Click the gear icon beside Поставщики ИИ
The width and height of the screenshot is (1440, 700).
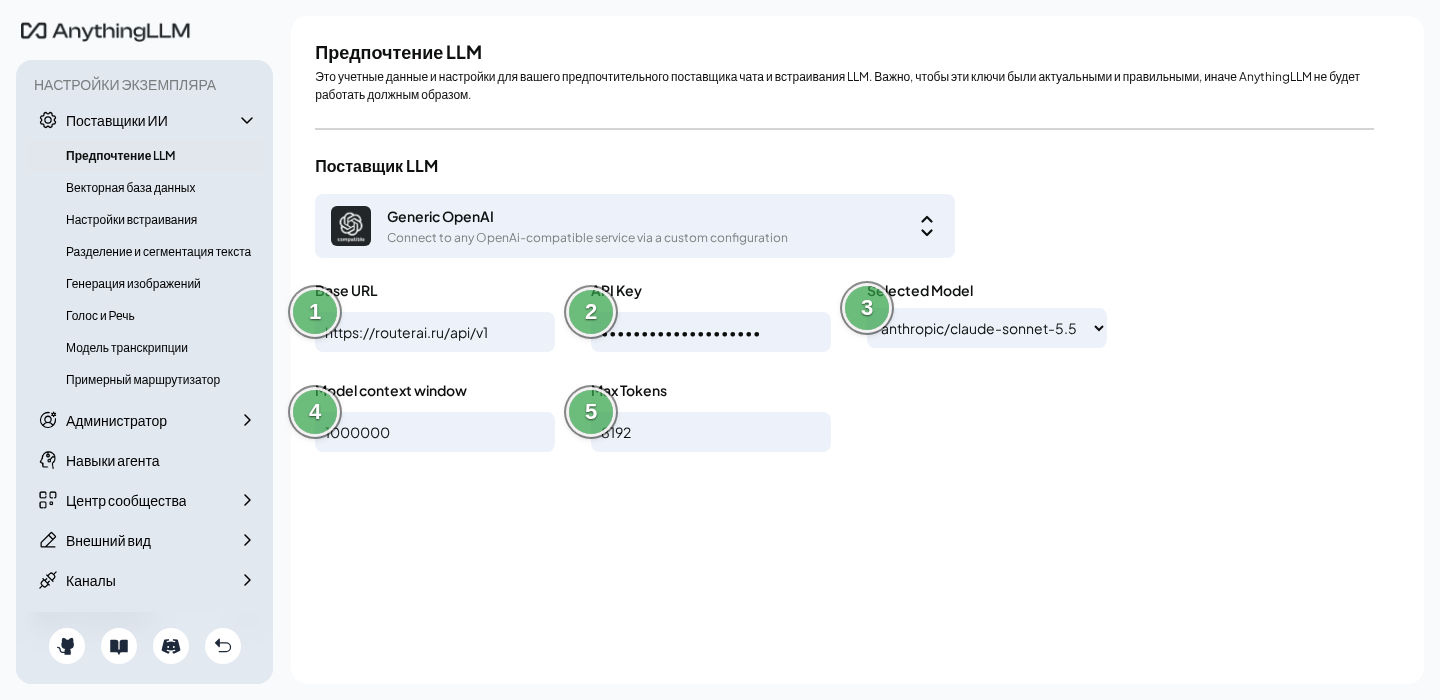click(x=48, y=121)
